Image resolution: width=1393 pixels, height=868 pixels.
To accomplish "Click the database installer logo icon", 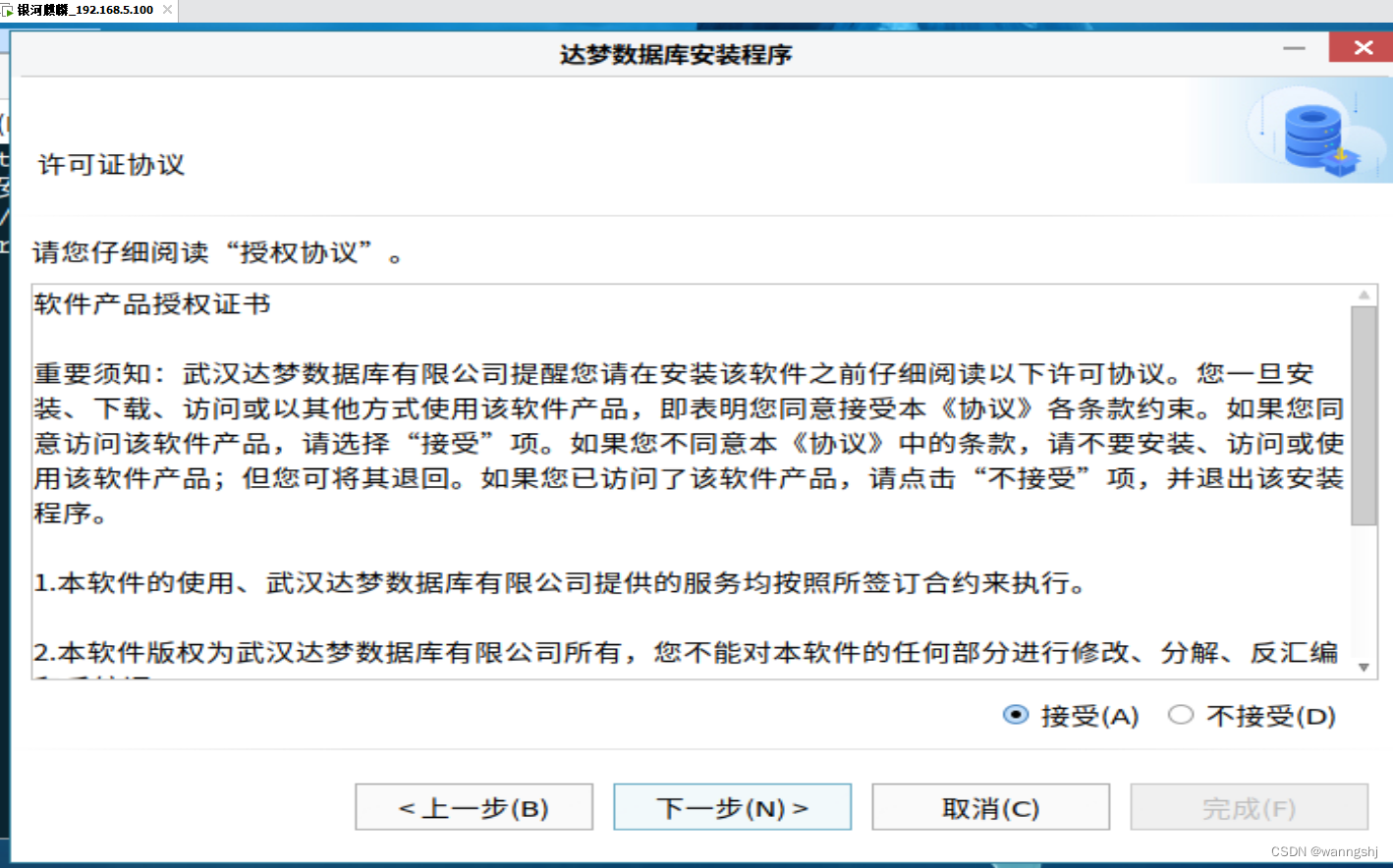I will point(1318,135).
